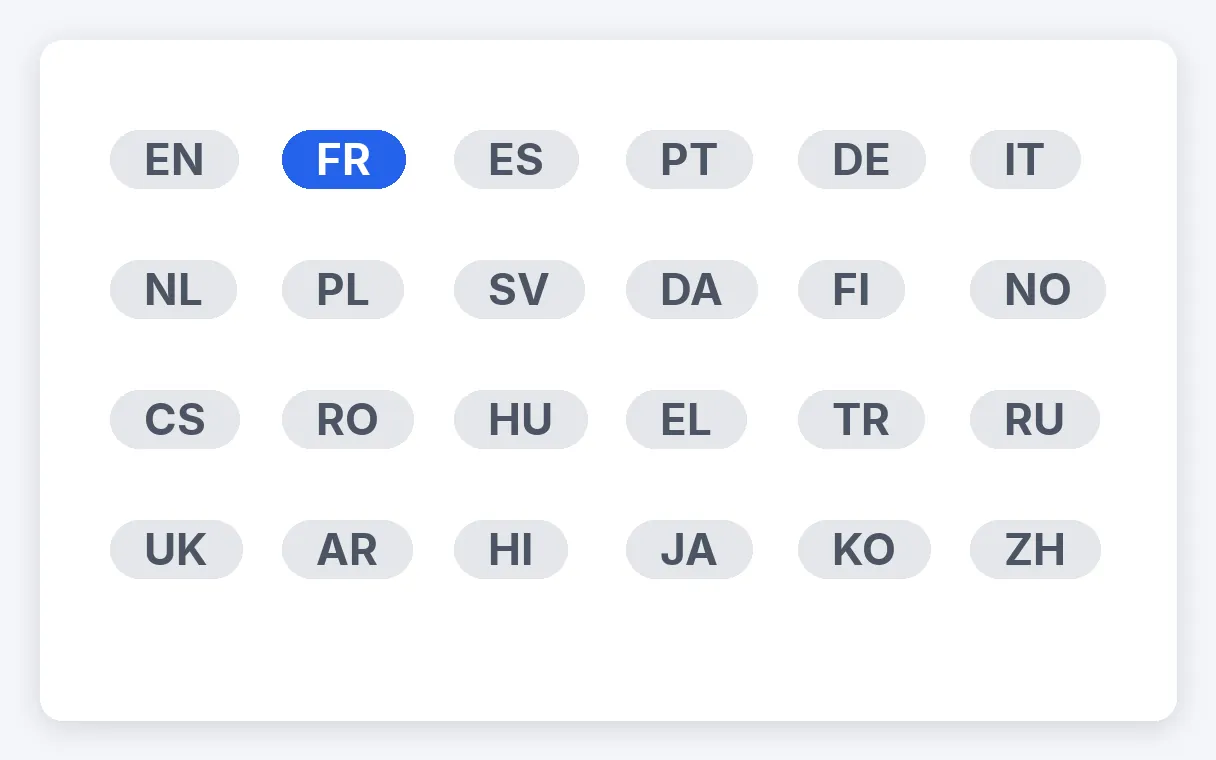Select the RU language chip

point(1035,419)
